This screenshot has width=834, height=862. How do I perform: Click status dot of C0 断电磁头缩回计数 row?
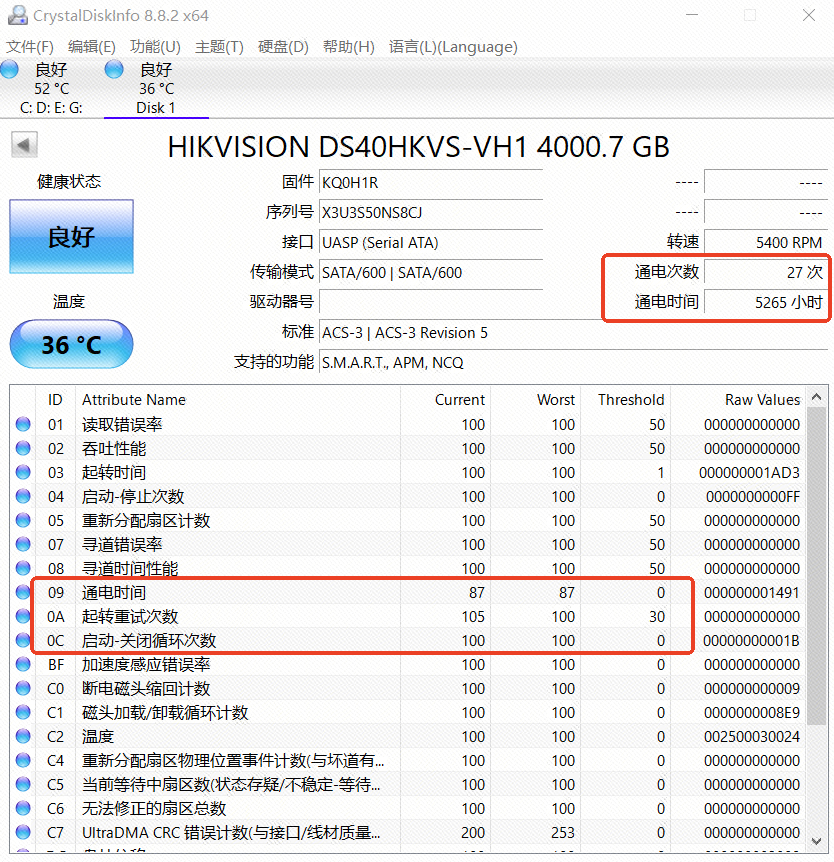(x=23, y=688)
